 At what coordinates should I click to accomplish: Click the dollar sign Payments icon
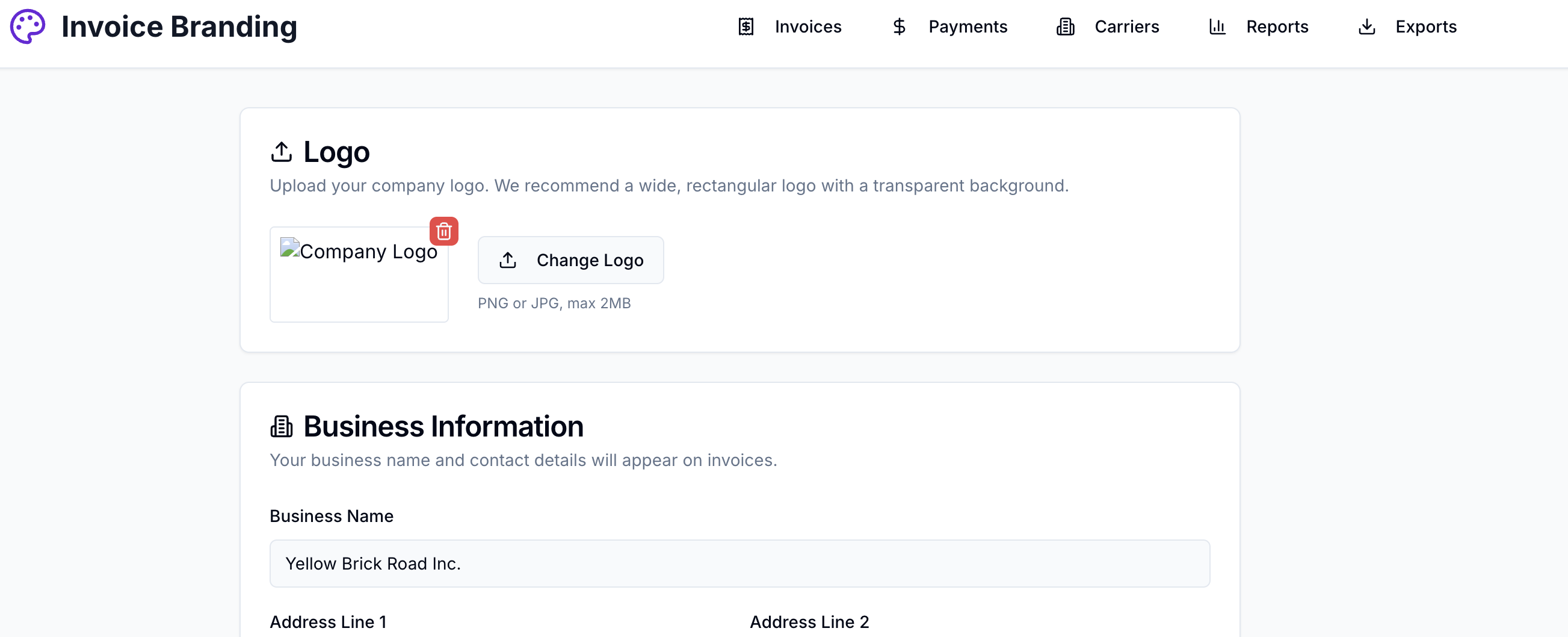tap(898, 27)
